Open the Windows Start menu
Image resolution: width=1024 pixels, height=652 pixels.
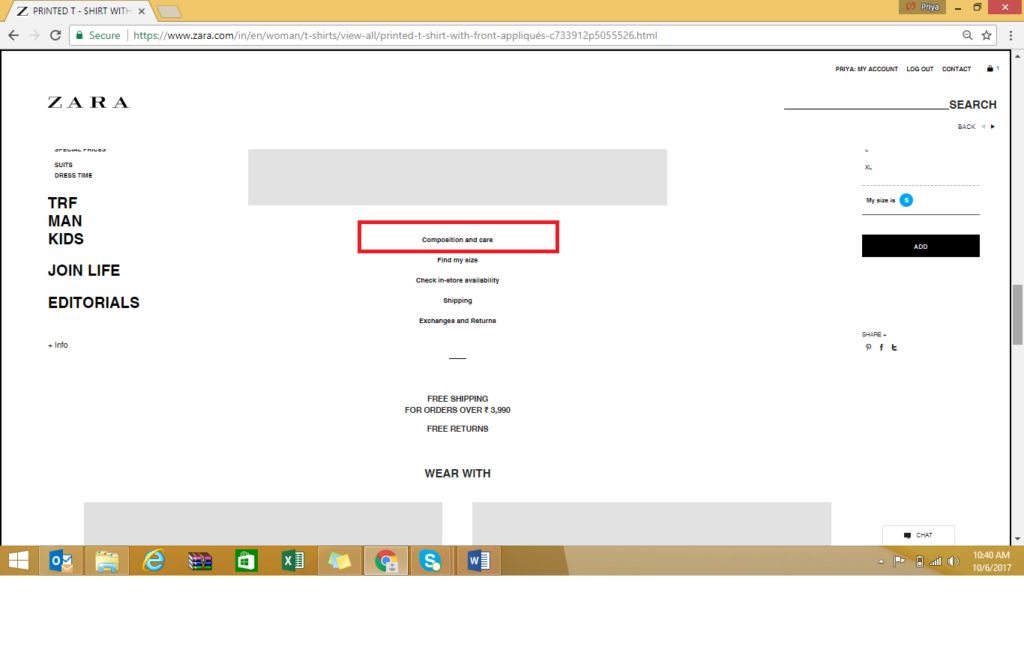(19, 561)
